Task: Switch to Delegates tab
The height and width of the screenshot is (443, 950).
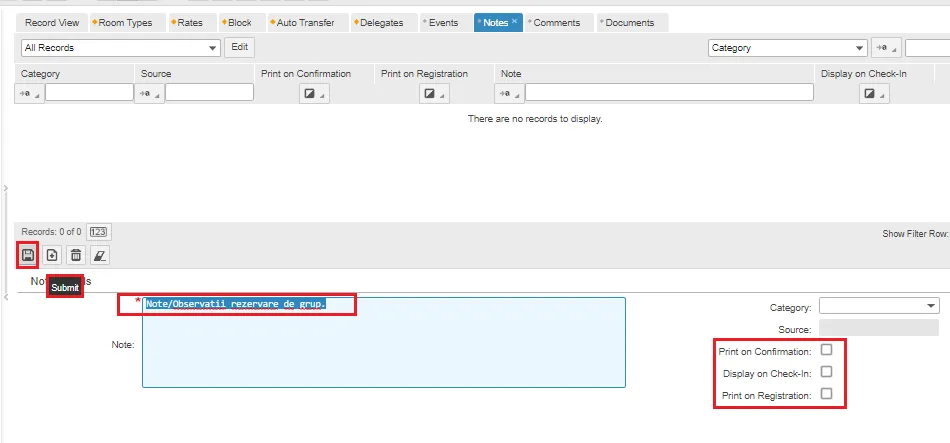Action: [382, 22]
